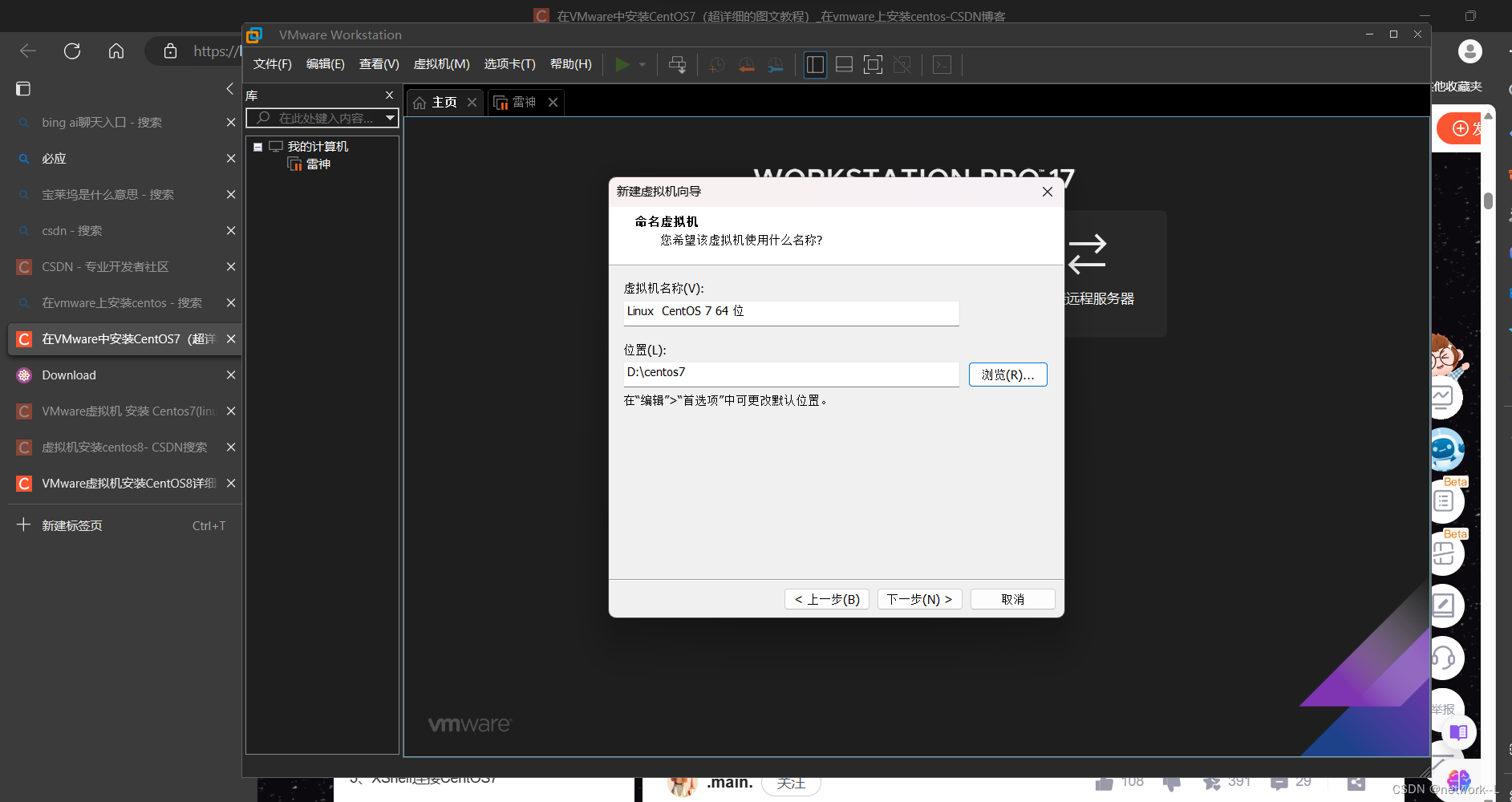Open the 虚拟机(M) menu
1512x802 pixels.
[442, 64]
